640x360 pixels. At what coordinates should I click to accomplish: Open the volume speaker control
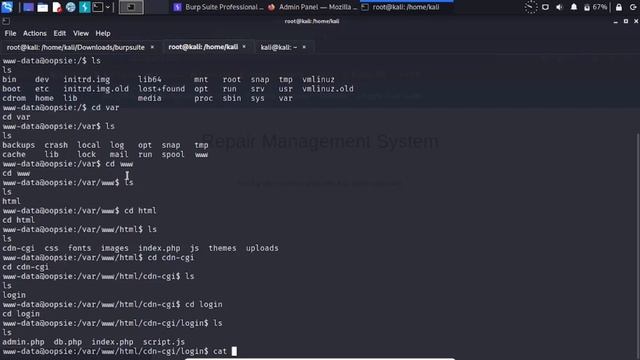(559, 7)
